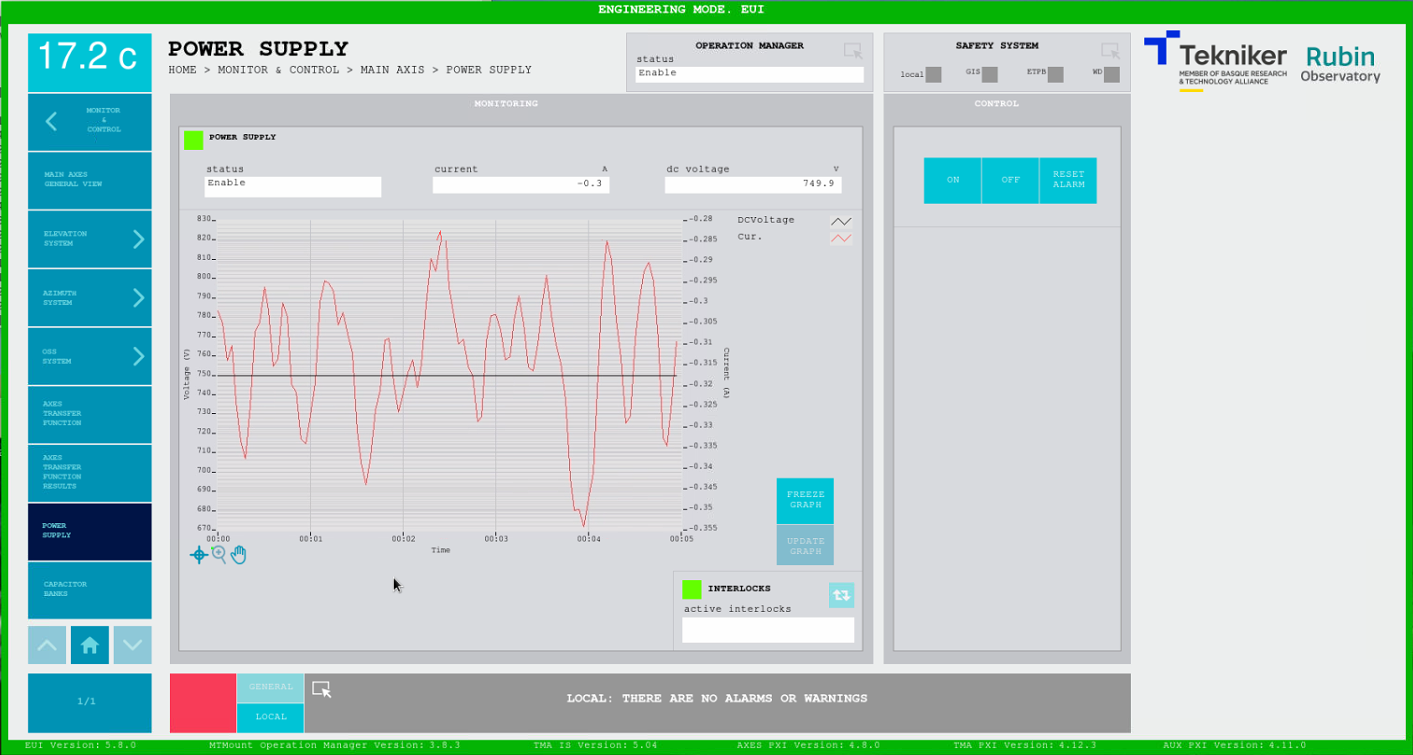The width and height of the screenshot is (1413, 755).
Task: Click the Safety System ETPB indicator square
Action: coord(1055,74)
